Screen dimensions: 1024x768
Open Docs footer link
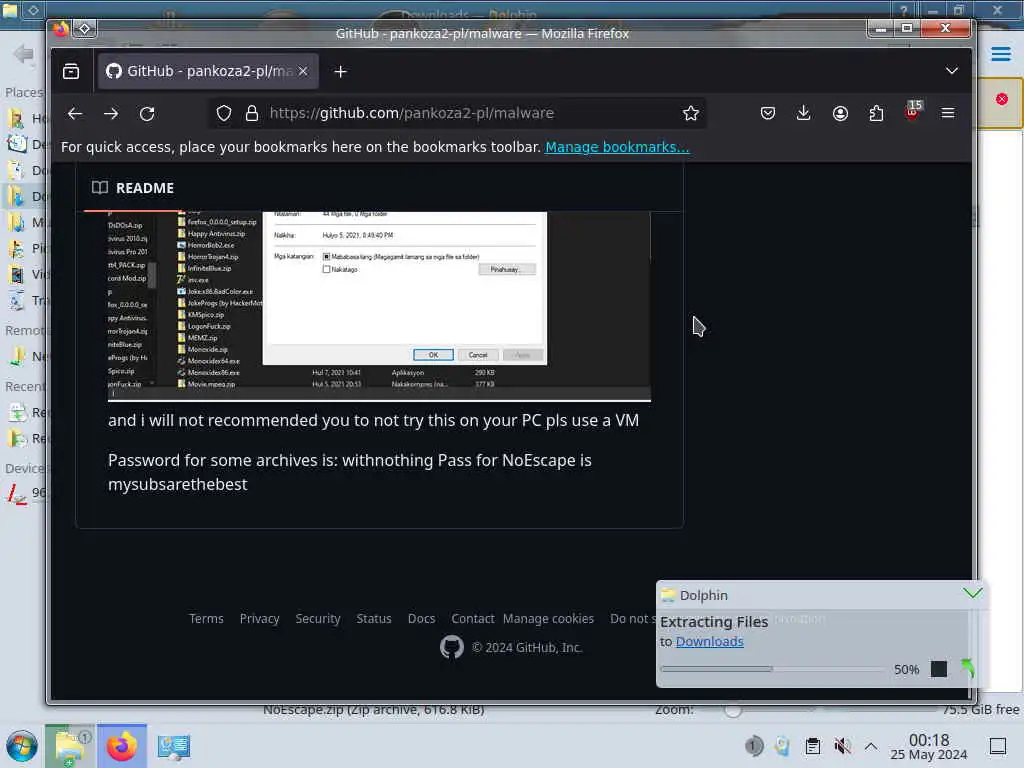421,618
